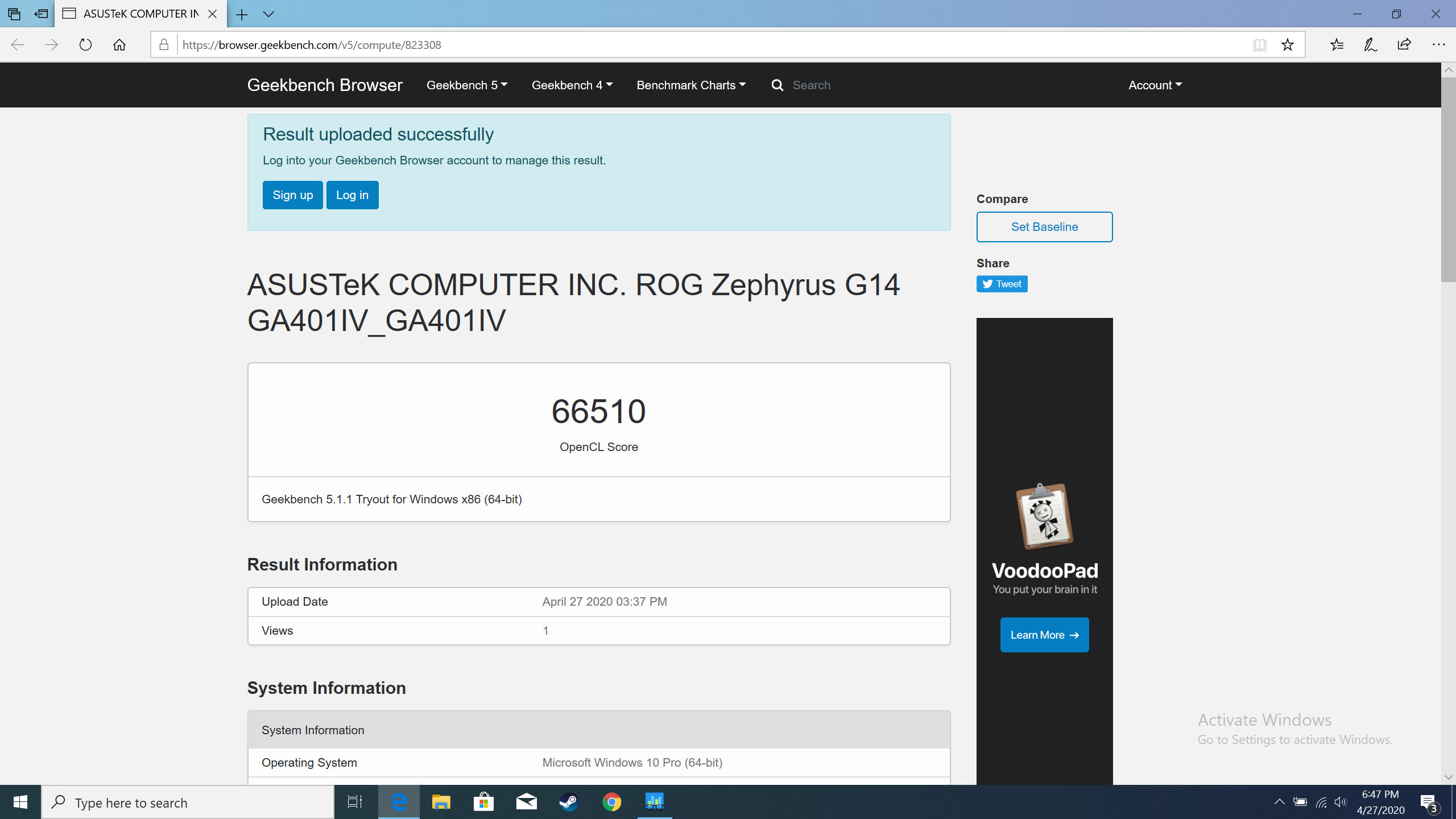Open Windows Start menu
This screenshot has width=1456, height=819.
pyautogui.click(x=20, y=802)
